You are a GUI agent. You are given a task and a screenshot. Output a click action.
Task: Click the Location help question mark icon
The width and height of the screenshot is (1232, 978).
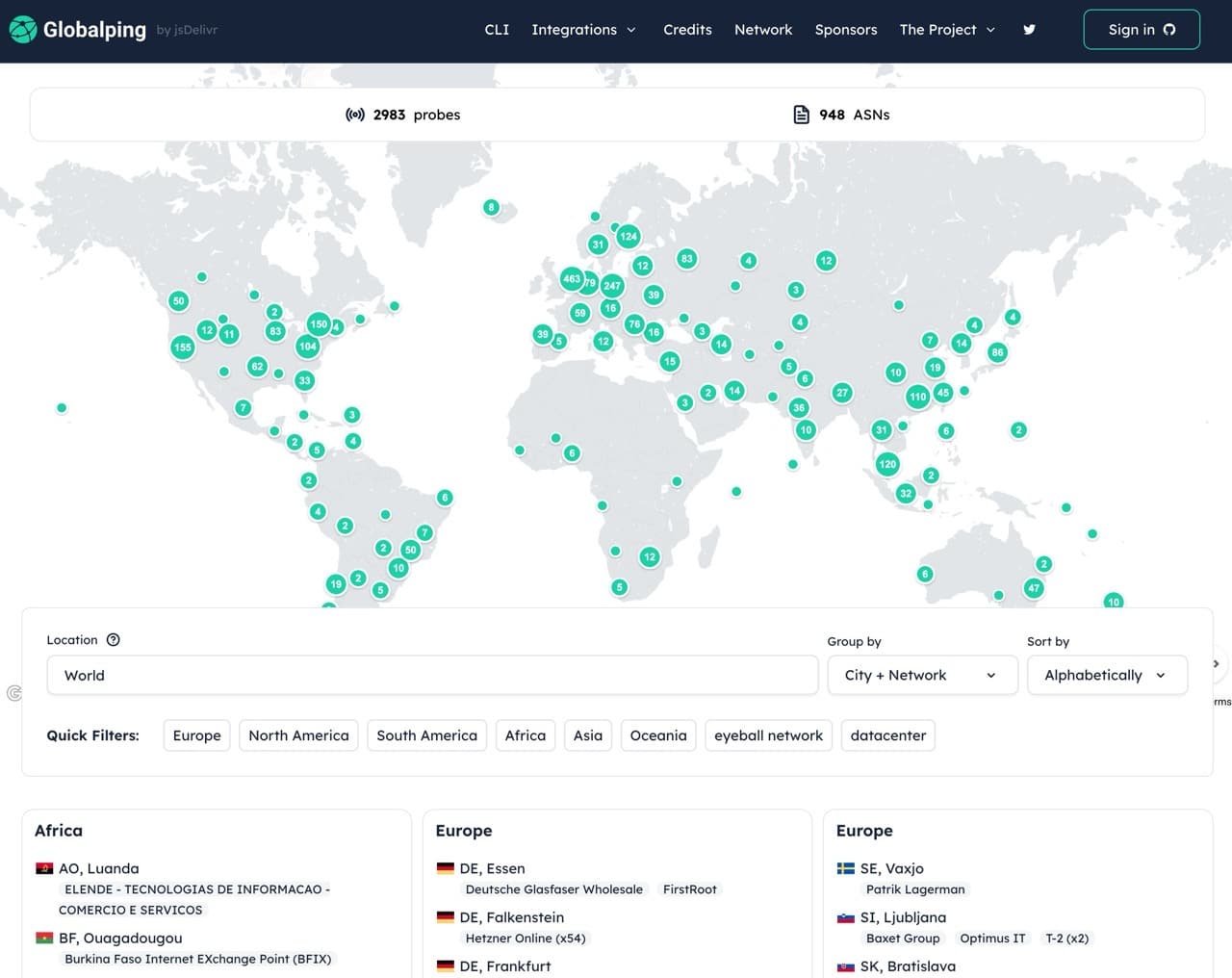point(113,640)
